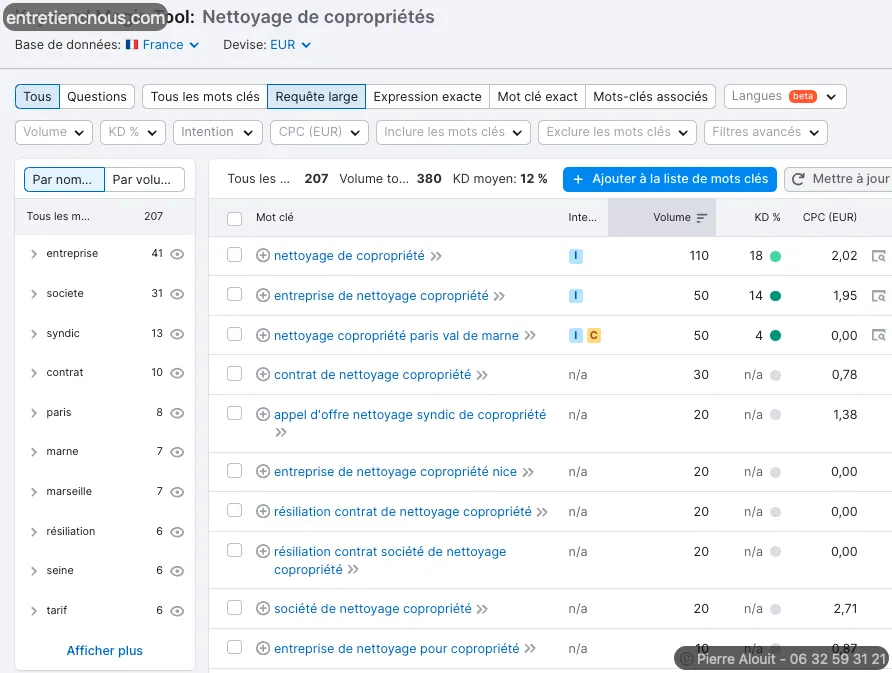Select the 'Expression exacte' match tab
This screenshot has width=892, height=673.
[427, 97]
